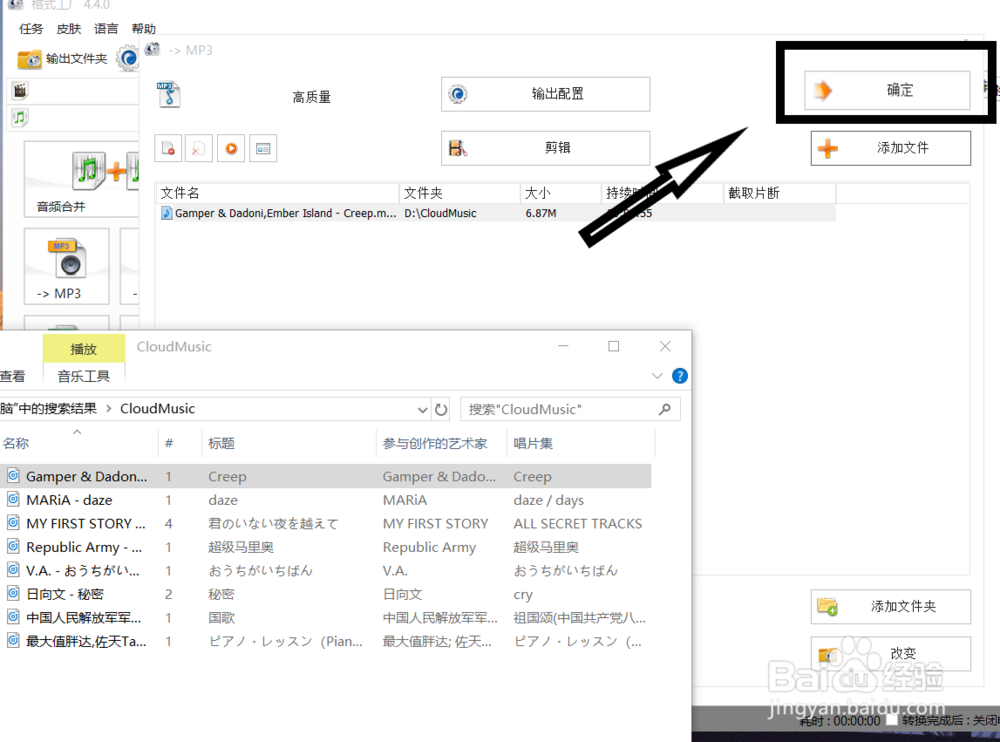Open the 语言 menu
This screenshot has width=1000, height=742.
(x=106, y=29)
